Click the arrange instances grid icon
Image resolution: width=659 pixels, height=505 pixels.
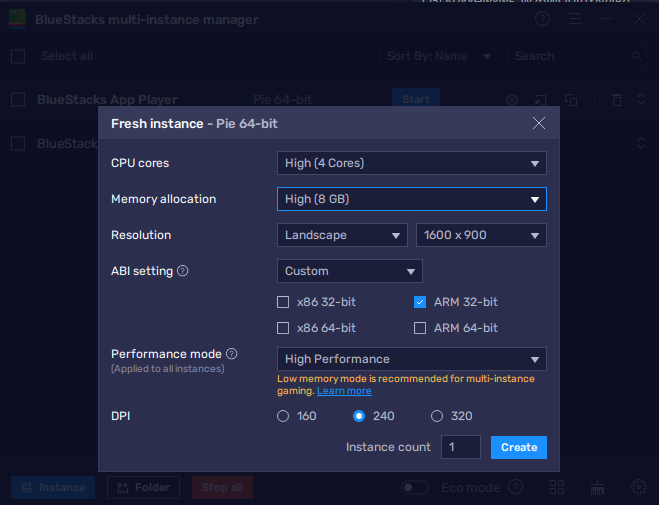[557, 487]
